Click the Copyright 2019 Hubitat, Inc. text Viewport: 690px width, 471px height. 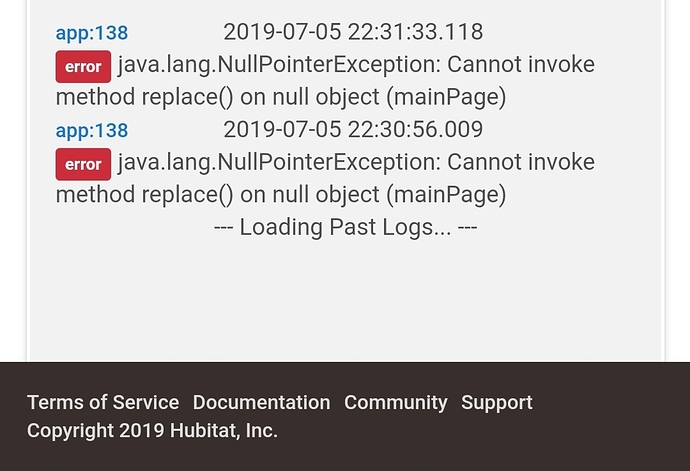(x=152, y=431)
